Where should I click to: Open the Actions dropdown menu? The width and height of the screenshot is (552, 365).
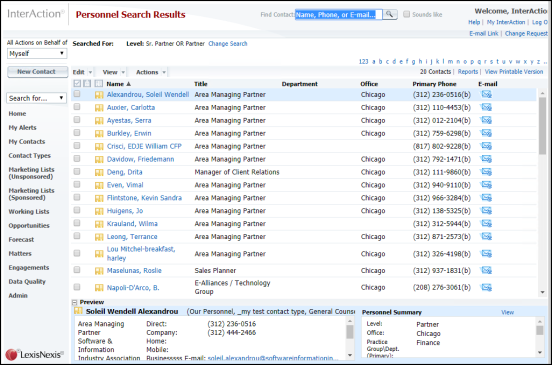pos(151,72)
